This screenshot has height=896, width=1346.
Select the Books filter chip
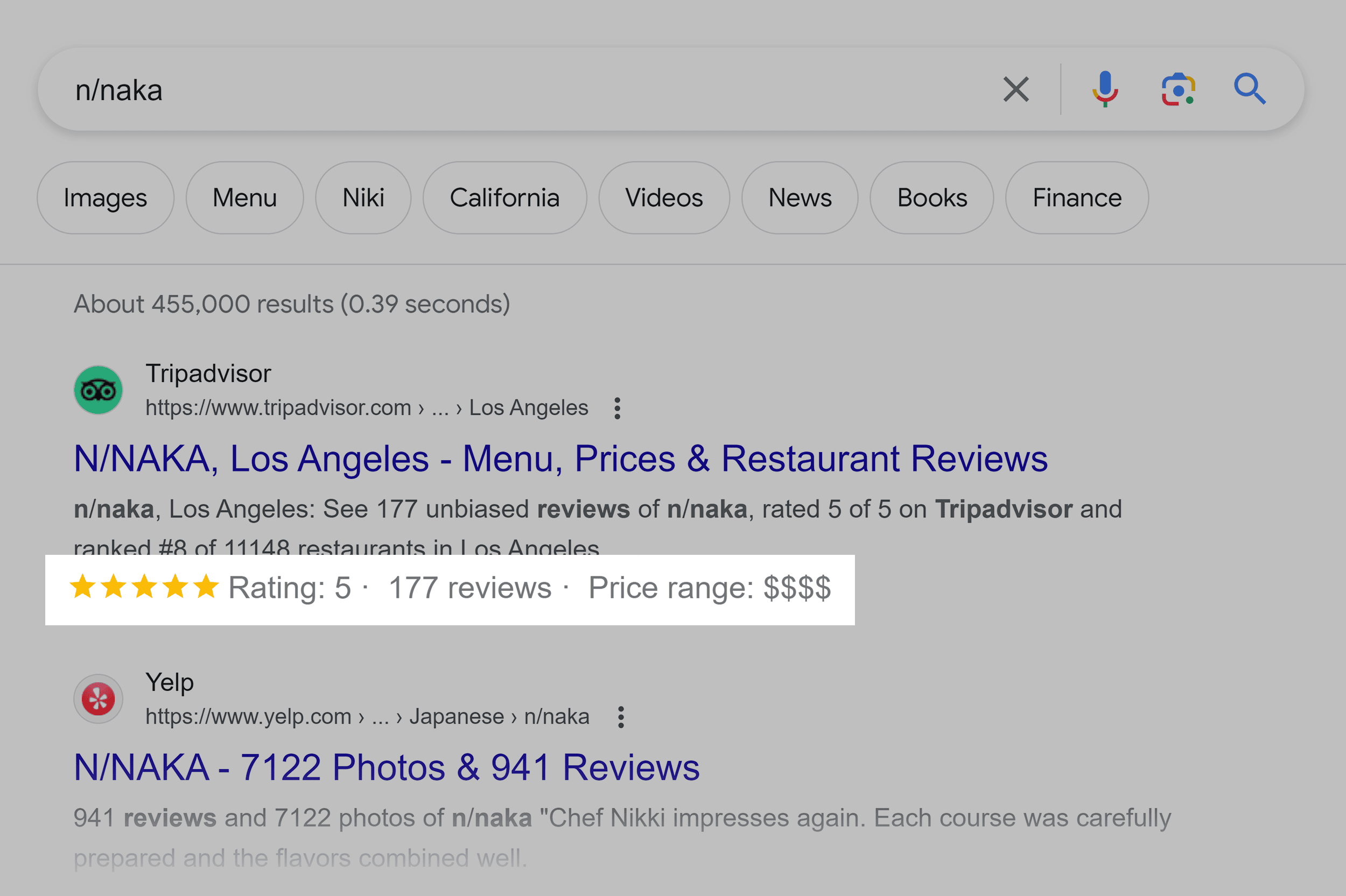[x=931, y=197]
